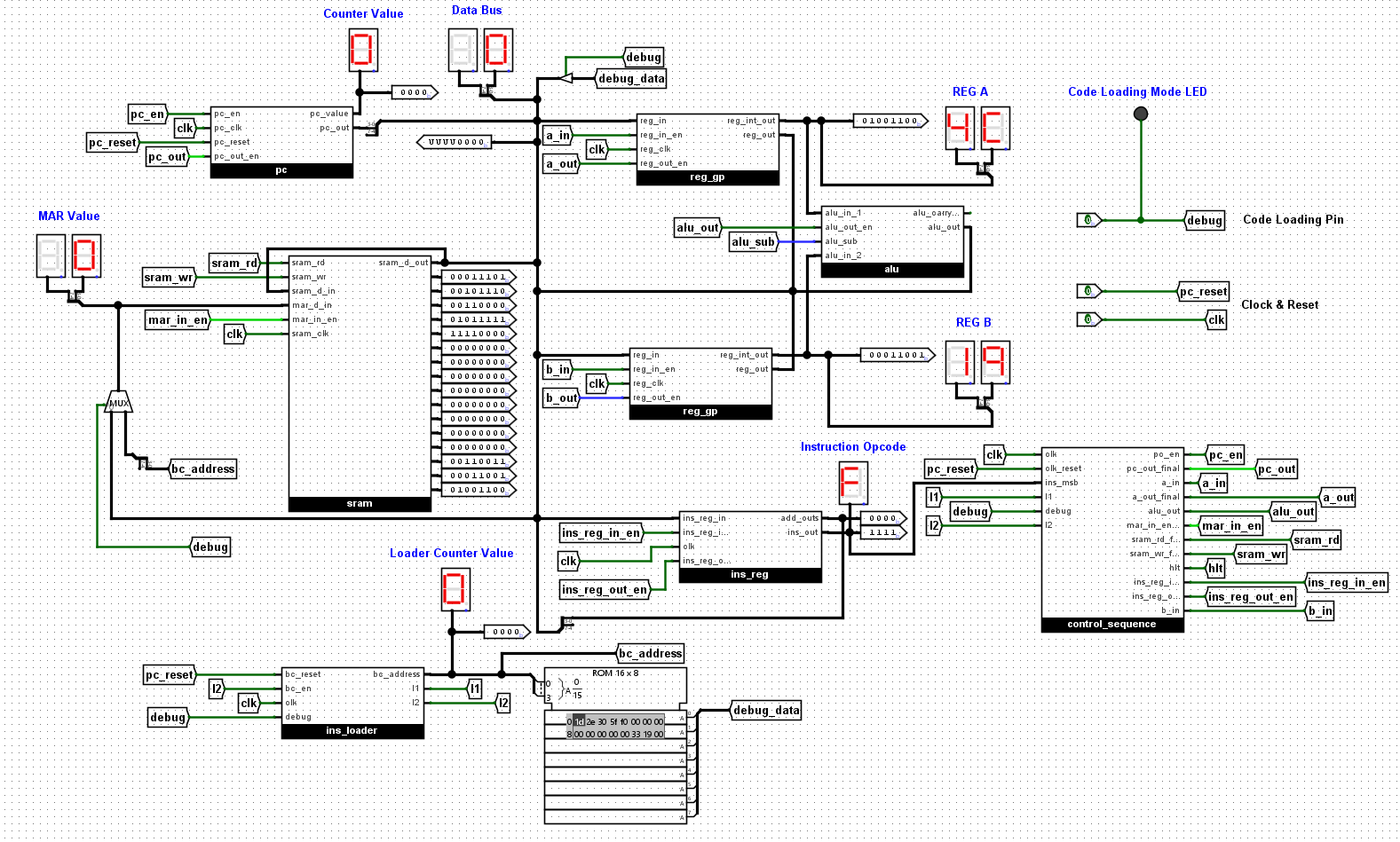This screenshot has height=842, width=1400.
Task: Click the bc_address tunnel below MUX
Action: click(x=203, y=468)
